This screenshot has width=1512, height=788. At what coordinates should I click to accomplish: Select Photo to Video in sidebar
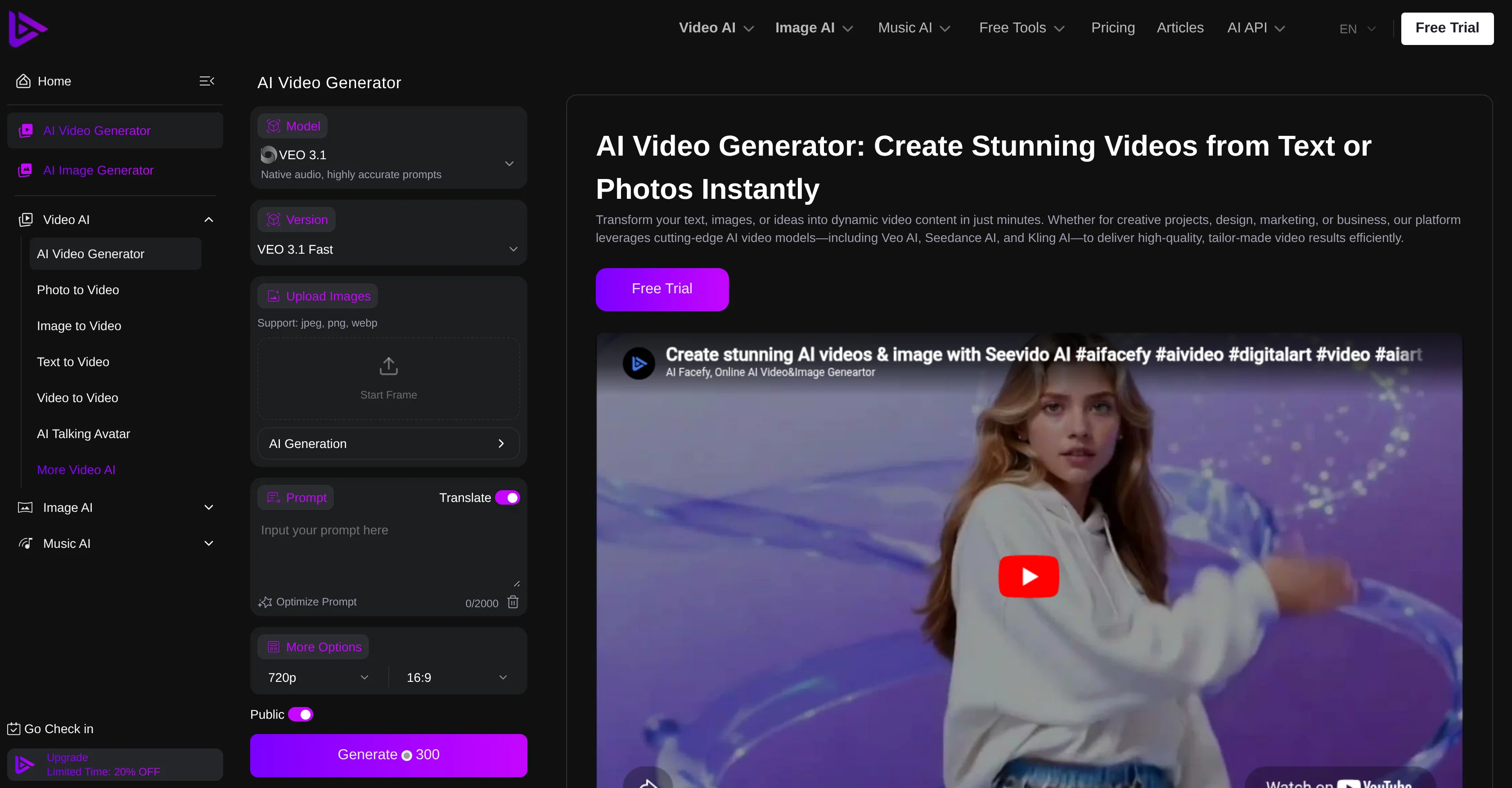point(77,290)
